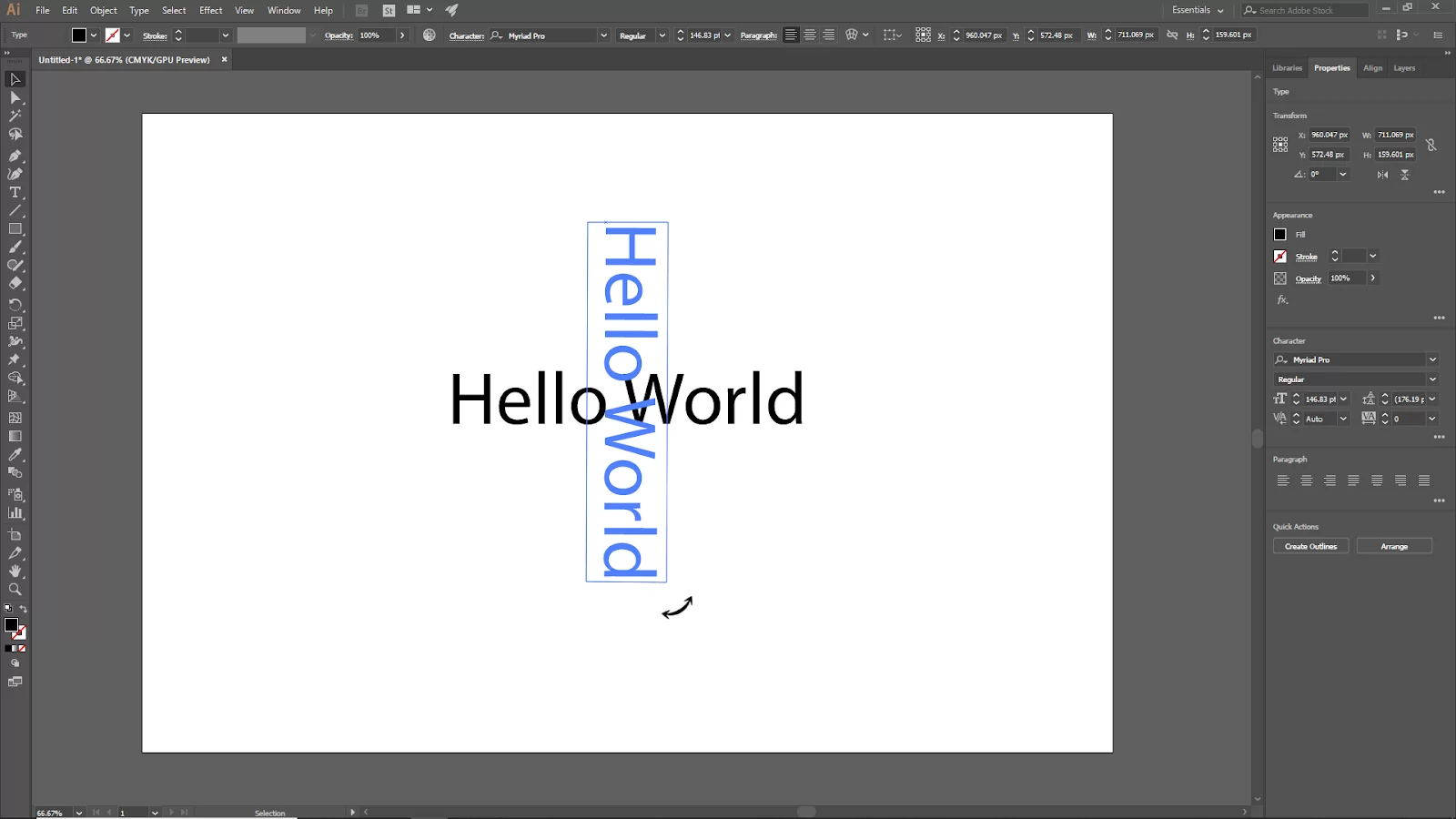Open font size dropdown in Properties panel
This screenshot has height=819, width=1456.
(1343, 399)
